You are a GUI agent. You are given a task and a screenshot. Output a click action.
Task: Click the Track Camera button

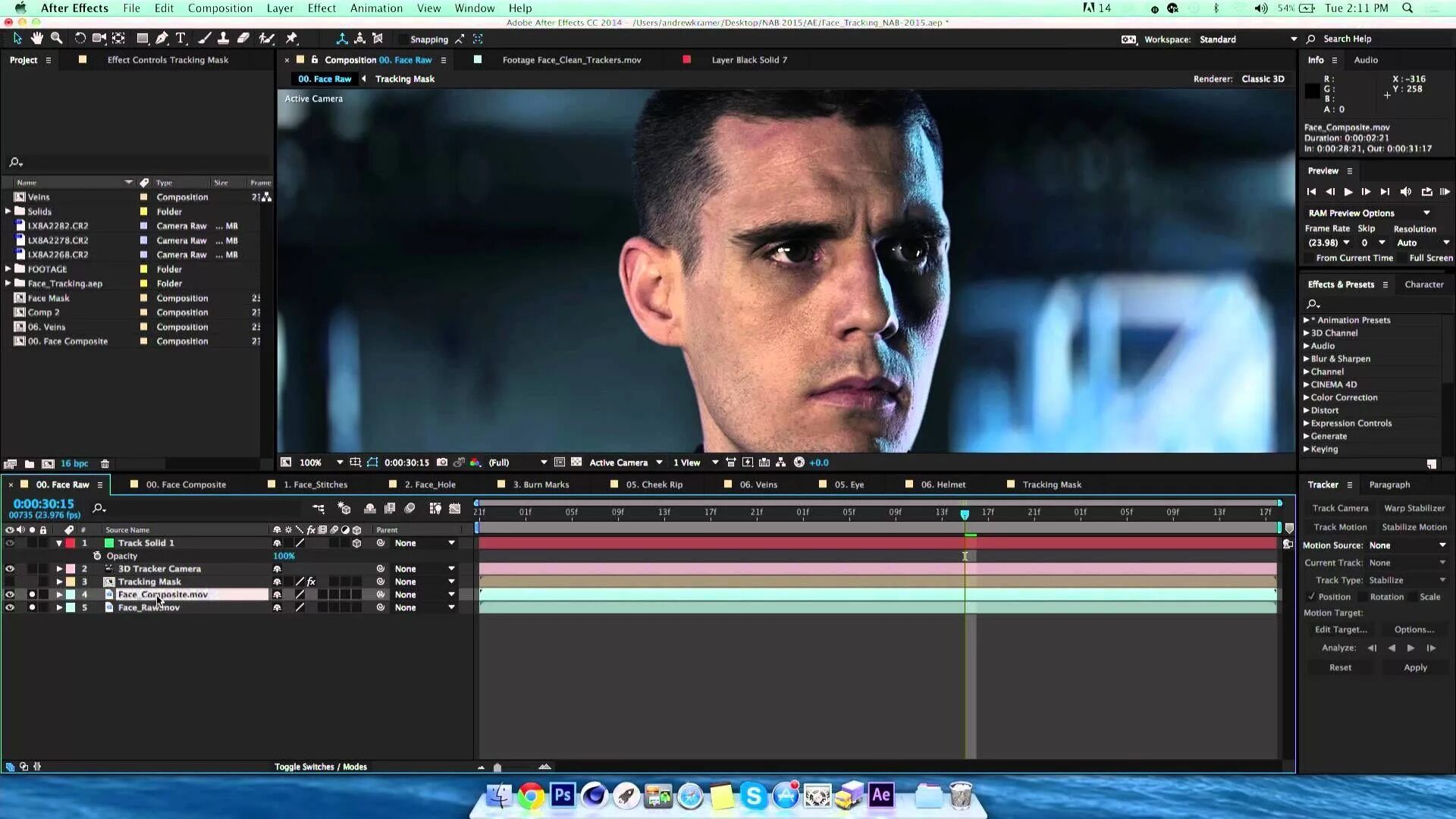(x=1340, y=508)
